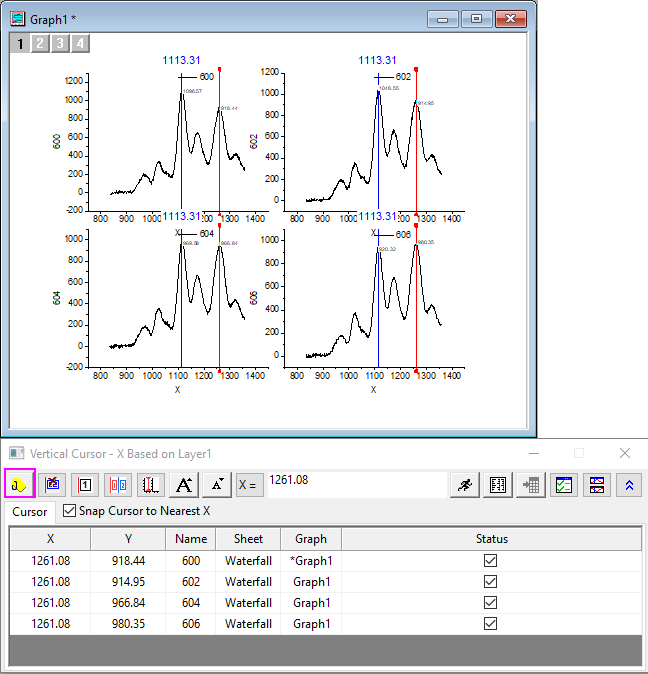648x674 pixels.
Task: Click the boxed number 1 toolbar icon
Action: (86, 484)
